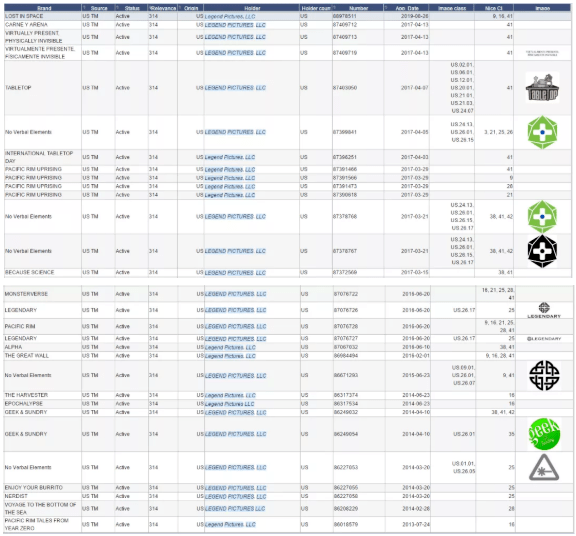The width and height of the screenshot is (576, 536).
Task: Open the small LEGENDARY wordmark image
Action: tap(544, 339)
